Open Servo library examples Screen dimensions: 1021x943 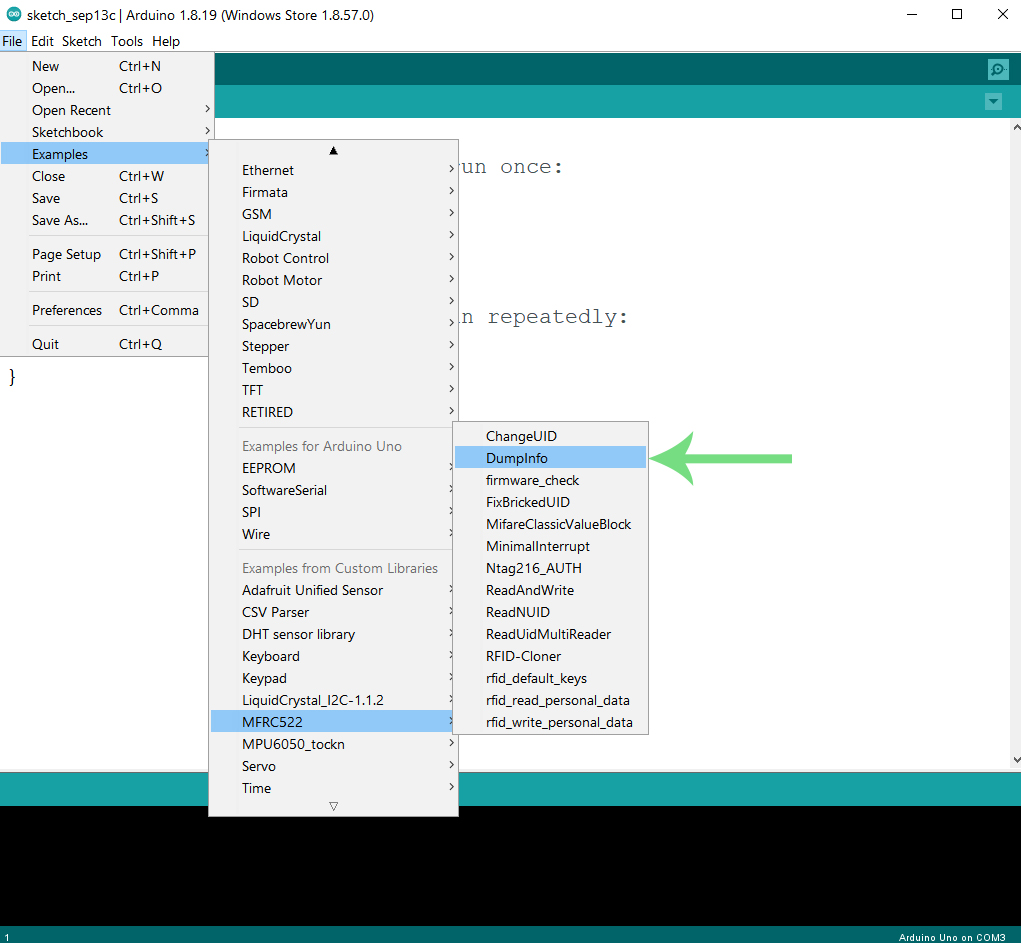(x=333, y=767)
